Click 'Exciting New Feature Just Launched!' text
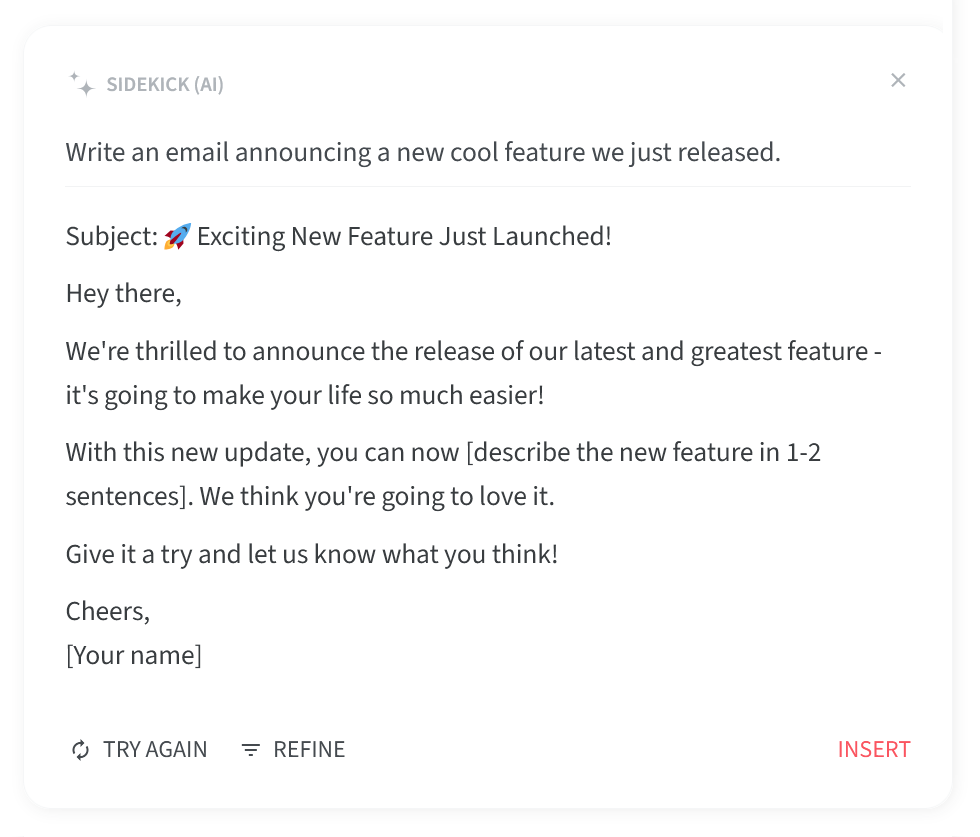This screenshot has height=837, width=980. click(x=404, y=237)
